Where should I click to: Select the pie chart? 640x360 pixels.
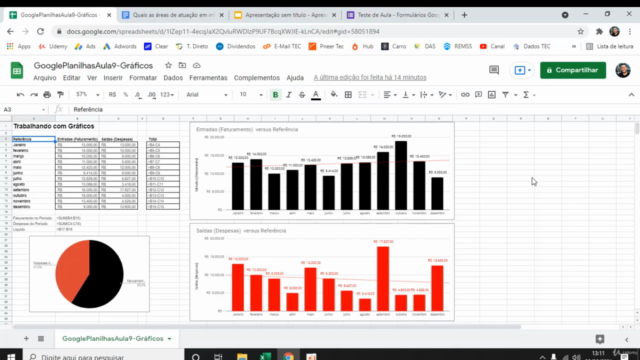click(x=89, y=274)
